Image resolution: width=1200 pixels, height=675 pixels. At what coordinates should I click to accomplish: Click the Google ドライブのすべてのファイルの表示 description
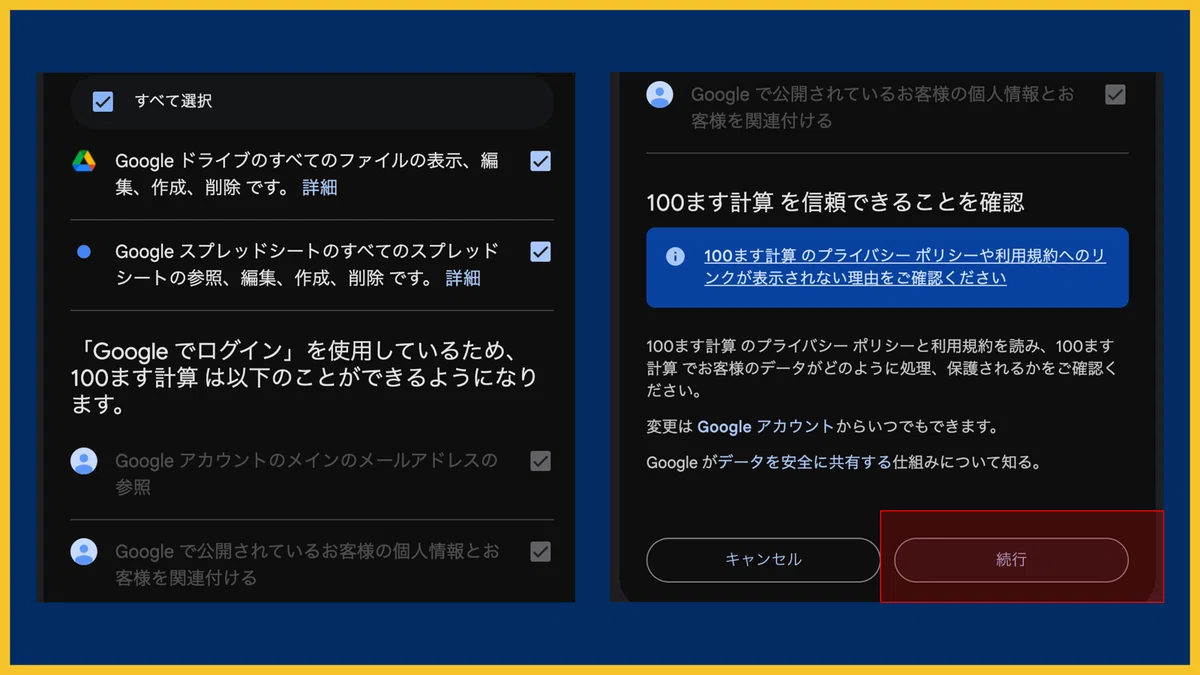click(x=306, y=174)
